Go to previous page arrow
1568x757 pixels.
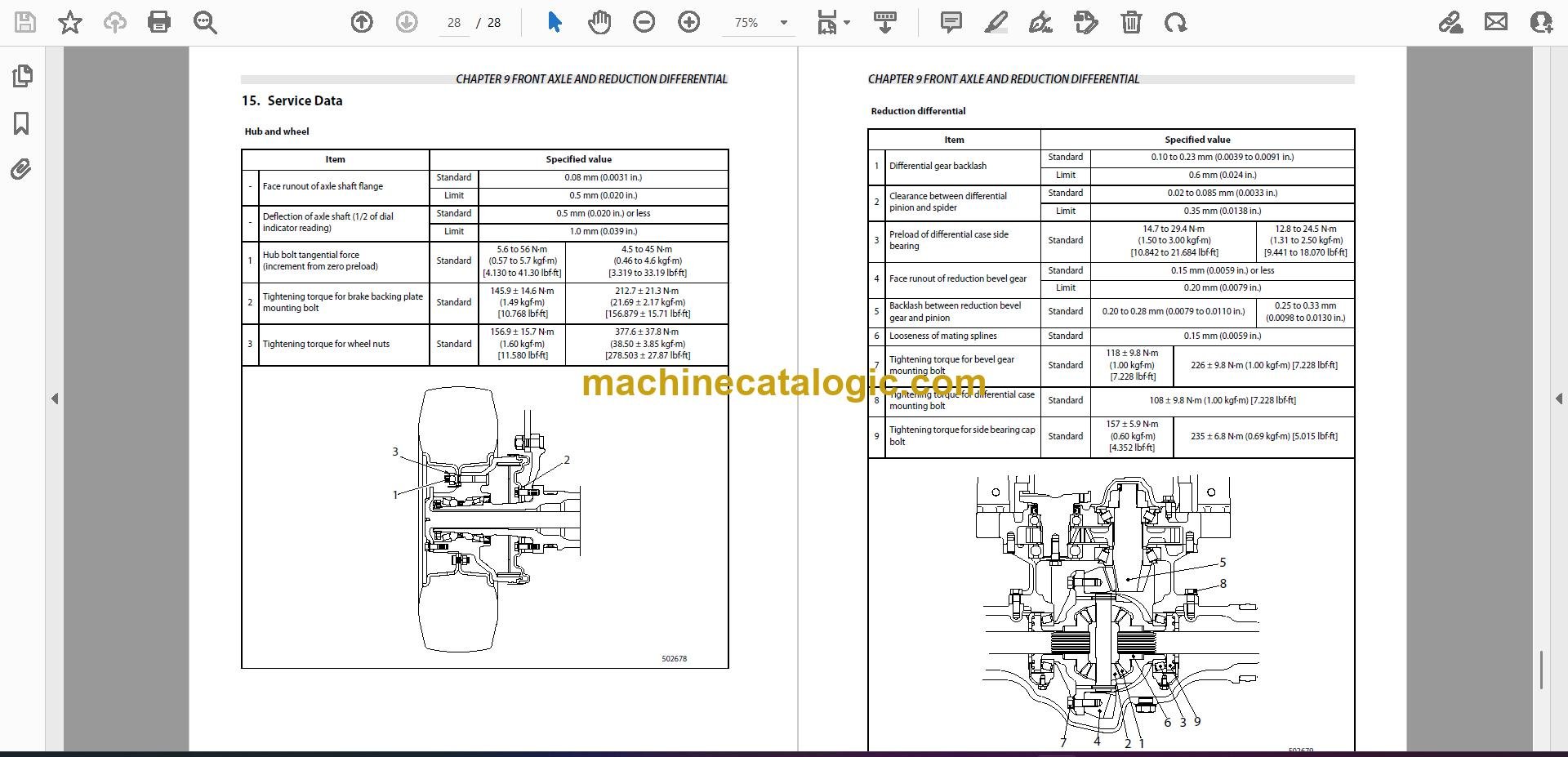pos(362,22)
